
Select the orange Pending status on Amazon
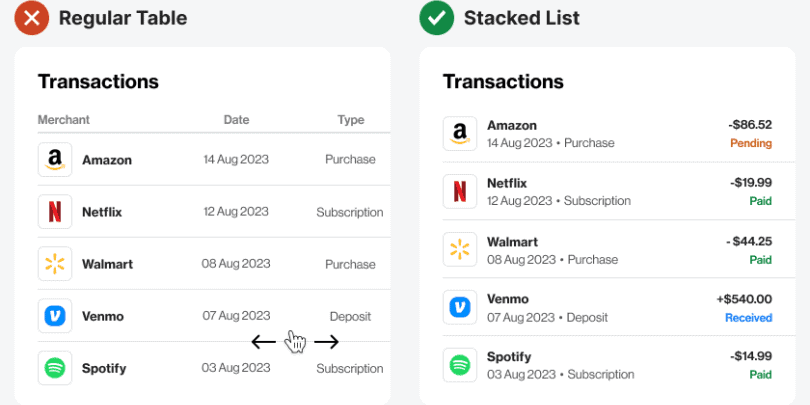click(x=751, y=143)
